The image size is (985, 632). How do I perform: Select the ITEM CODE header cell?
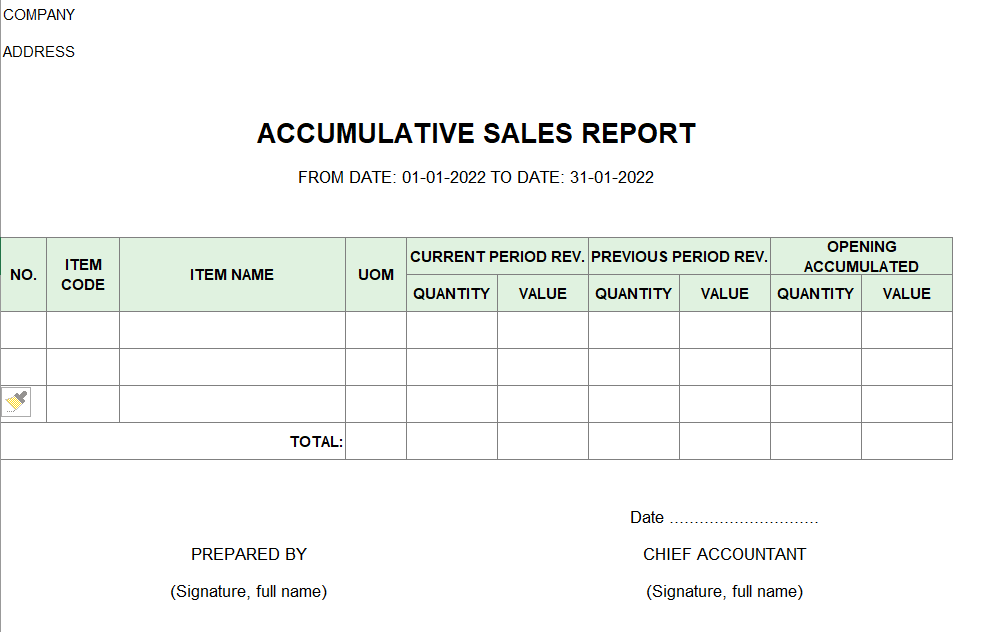(83, 275)
